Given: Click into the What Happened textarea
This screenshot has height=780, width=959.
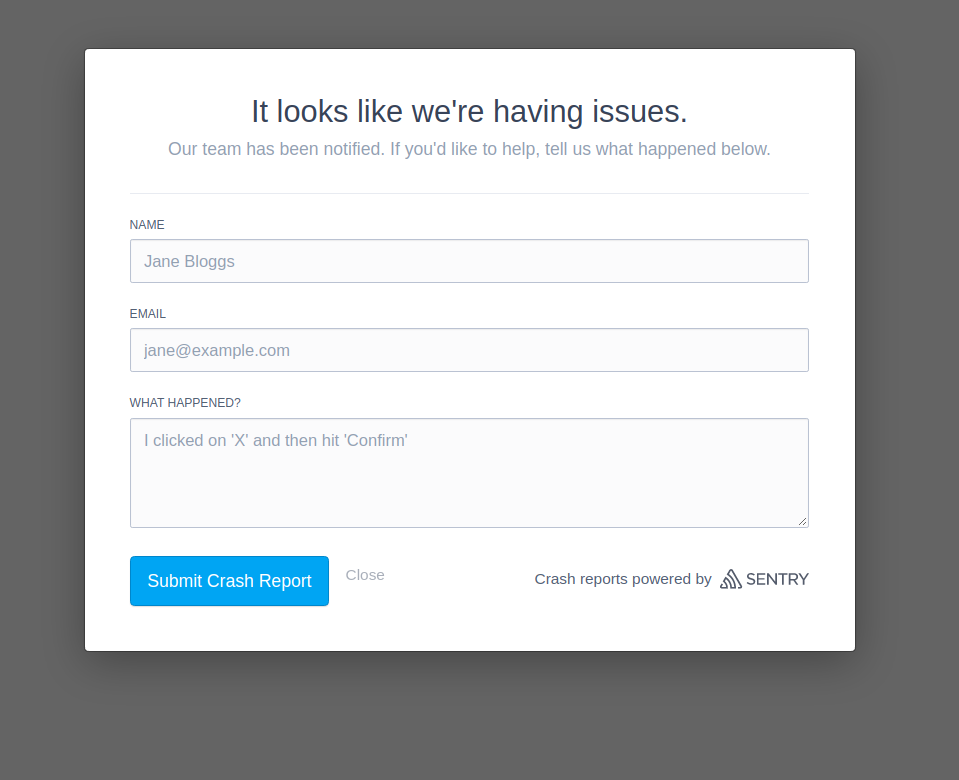Looking at the screenshot, I should (469, 480).
